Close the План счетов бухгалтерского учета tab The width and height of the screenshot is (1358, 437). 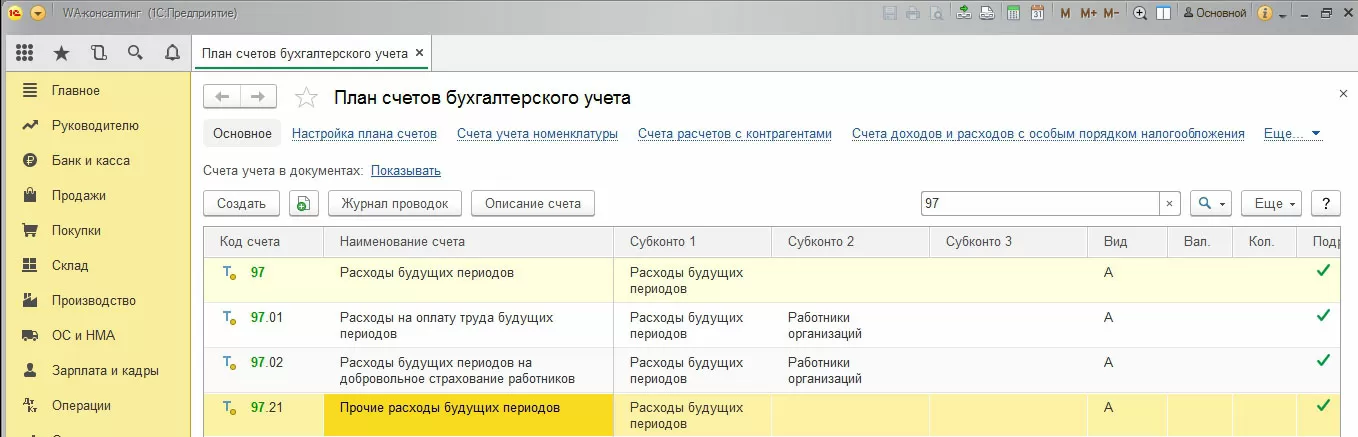(419, 53)
